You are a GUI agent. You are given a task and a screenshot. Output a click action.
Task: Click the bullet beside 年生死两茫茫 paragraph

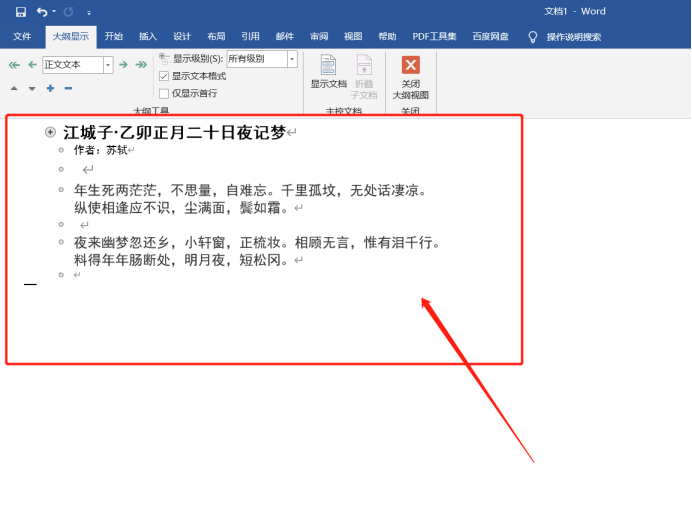point(61,190)
